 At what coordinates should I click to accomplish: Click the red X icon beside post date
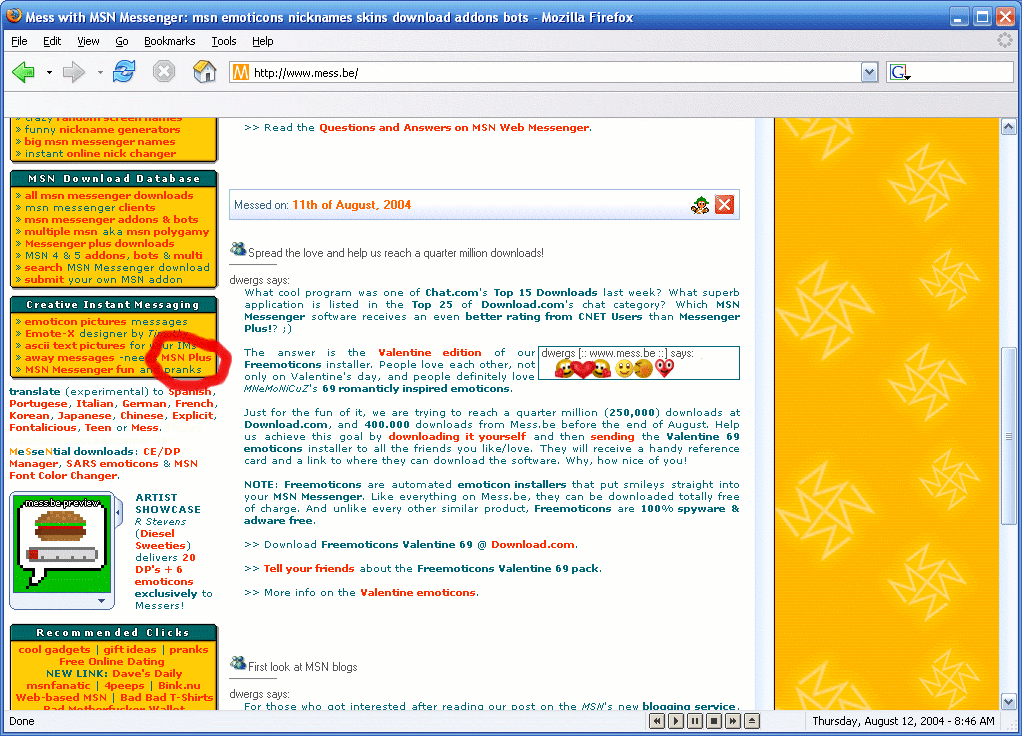tap(724, 205)
